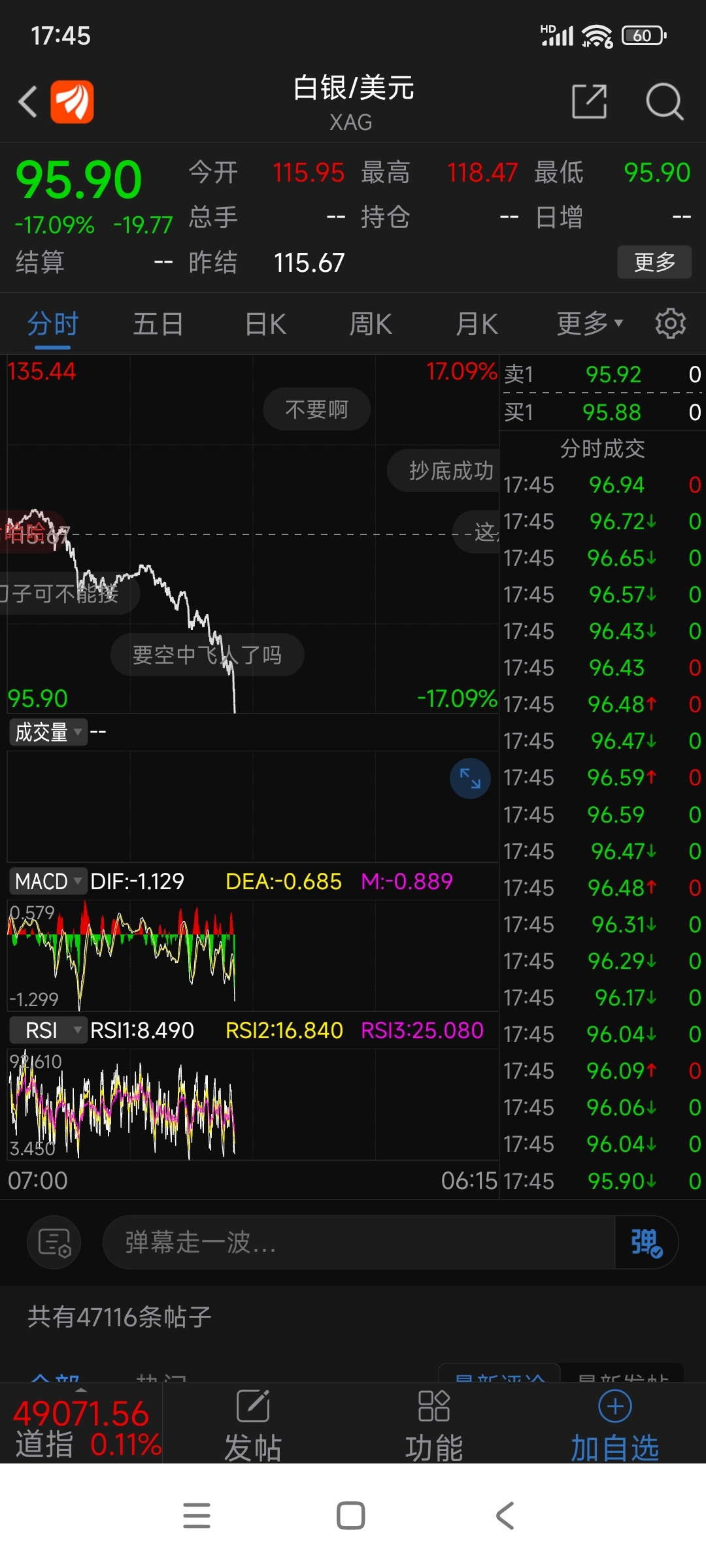
Task: Tap the 更多 button in quote details
Action: point(654,262)
